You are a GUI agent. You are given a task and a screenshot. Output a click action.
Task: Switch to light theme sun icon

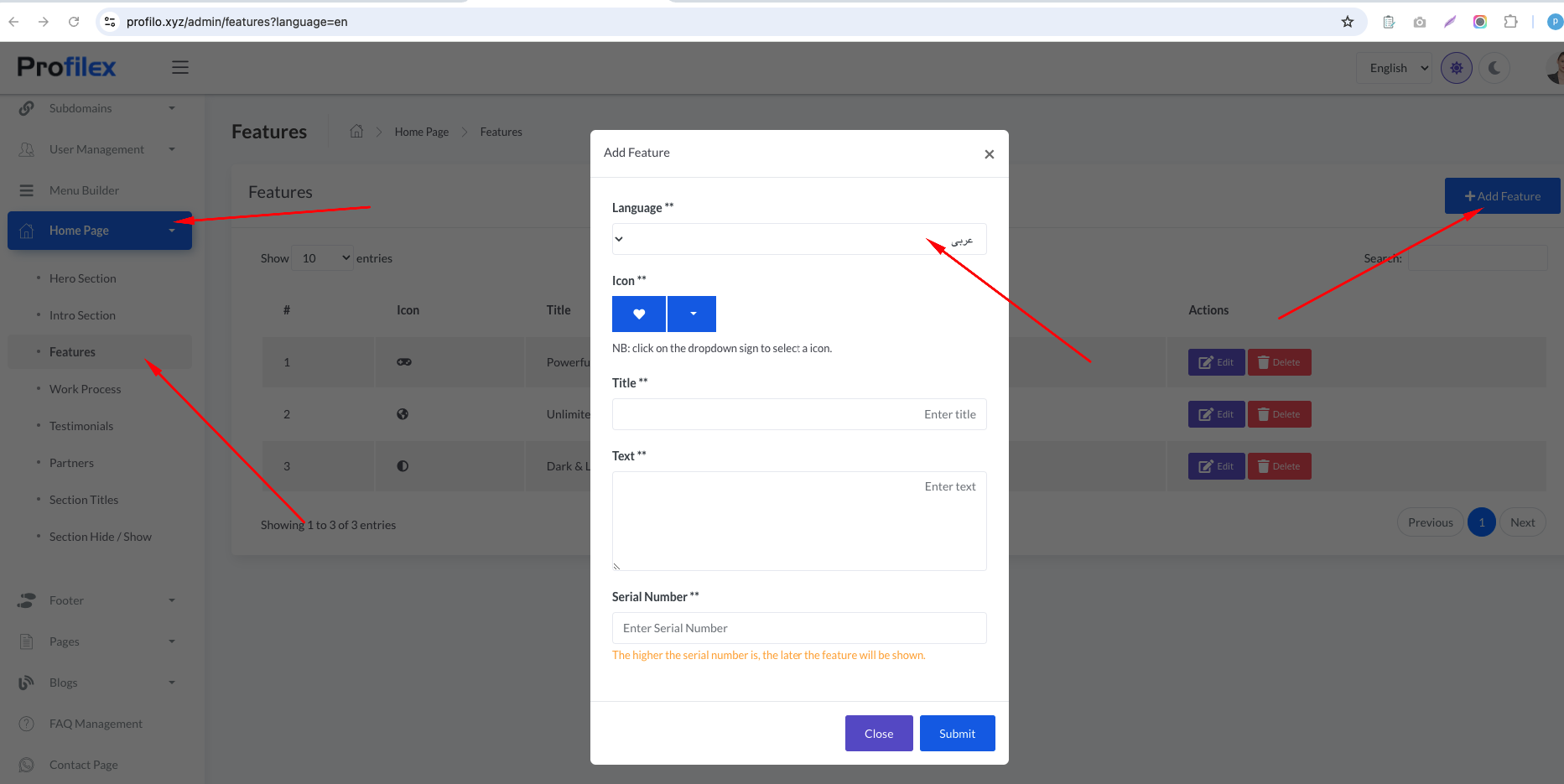pyautogui.click(x=1456, y=68)
